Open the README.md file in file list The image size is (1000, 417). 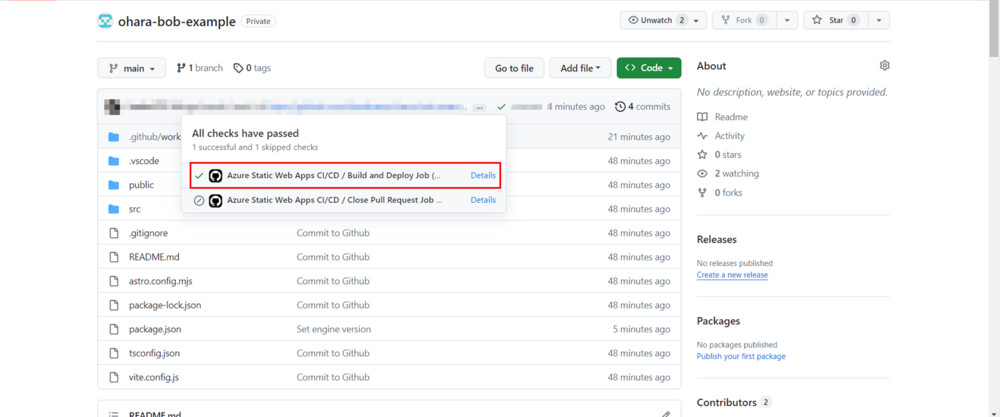point(154,257)
